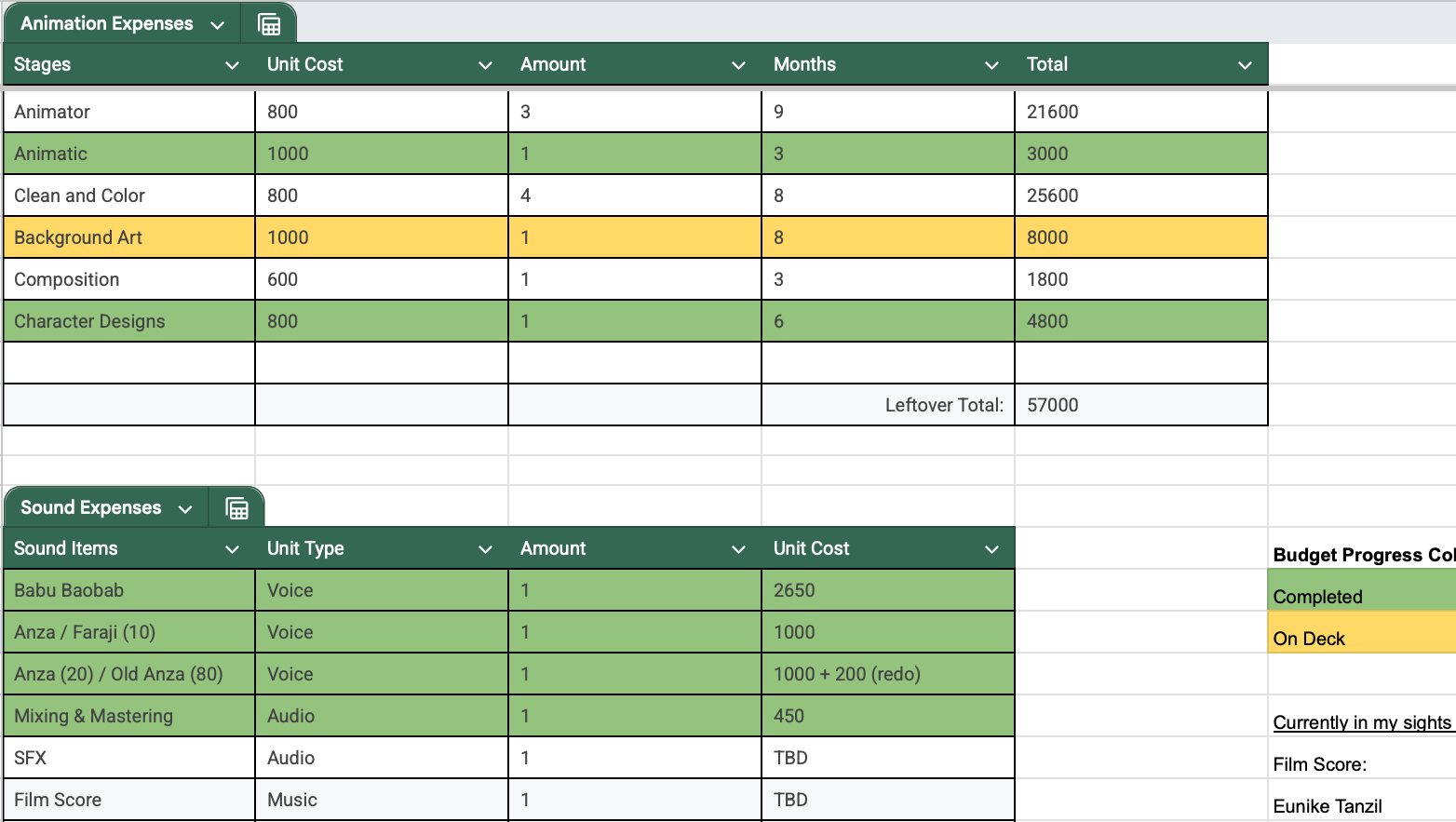The height and width of the screenshot is (822, 1456).
Task: Expand the Sound Expenses table name menu
Action: point(185,509)
